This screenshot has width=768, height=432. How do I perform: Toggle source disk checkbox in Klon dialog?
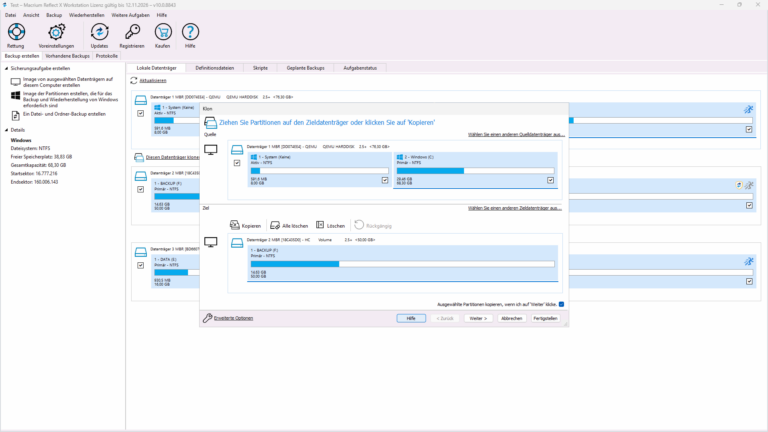tap(237, 163)
